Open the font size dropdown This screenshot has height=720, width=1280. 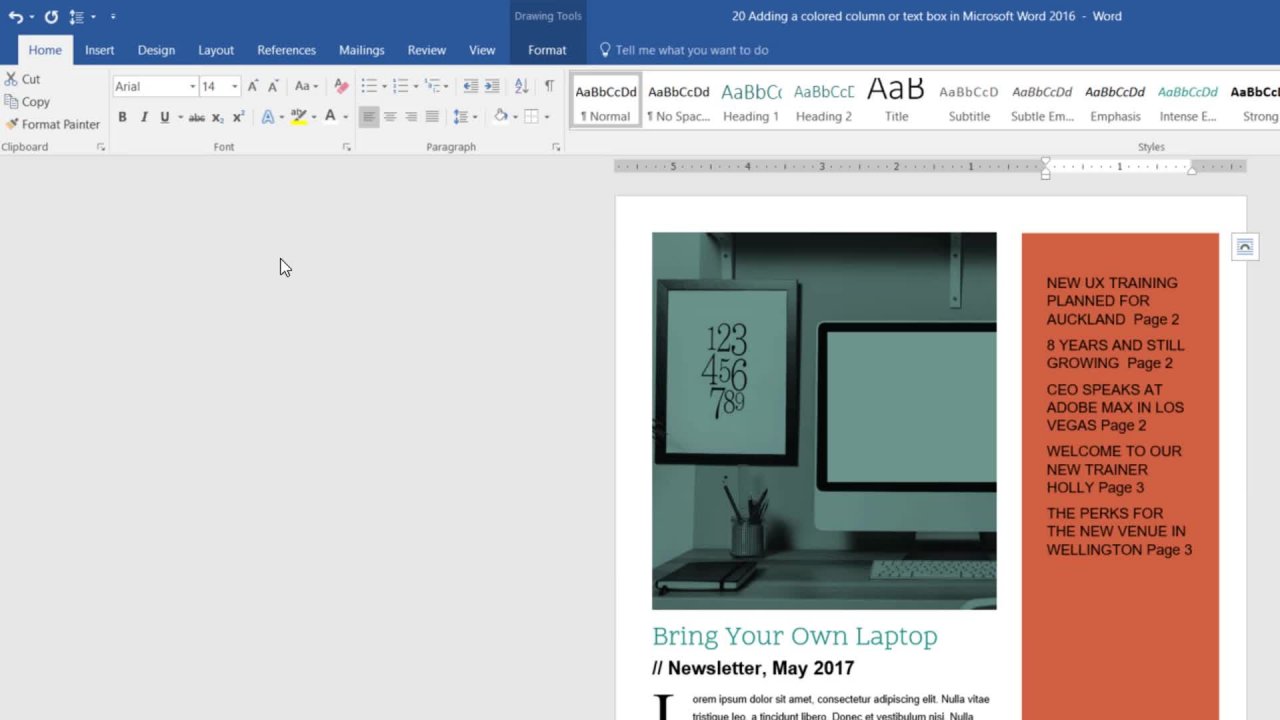click(x=234, y=87)
